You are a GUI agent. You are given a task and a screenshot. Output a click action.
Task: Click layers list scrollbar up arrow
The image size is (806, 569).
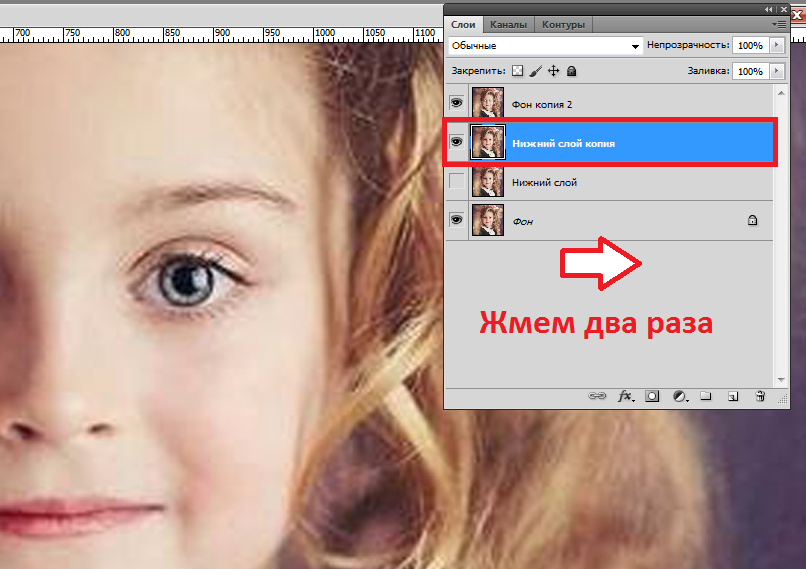(781, 93)
